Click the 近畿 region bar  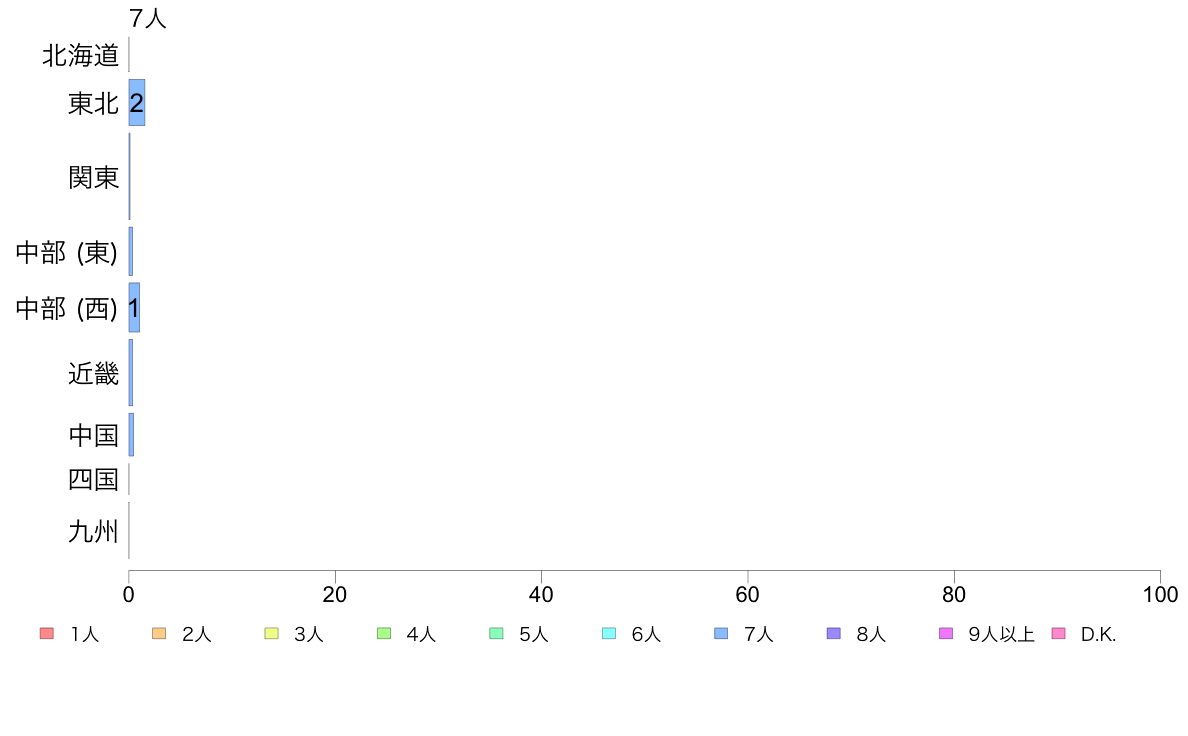[131, 373]
